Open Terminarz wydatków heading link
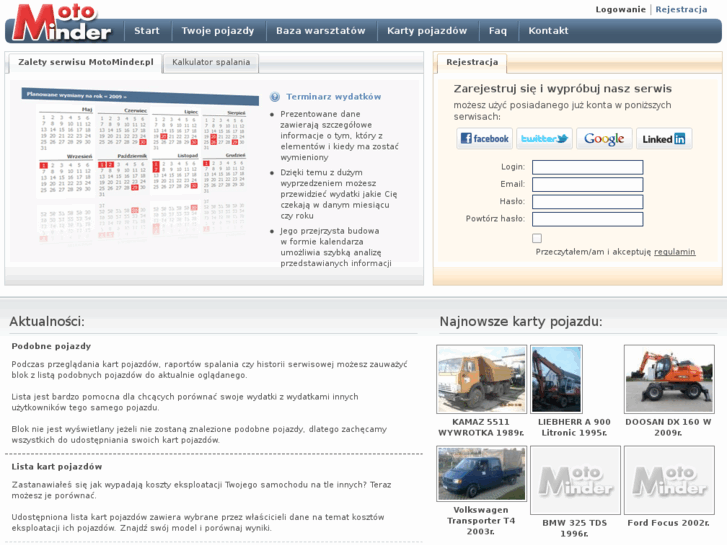This screenshot has width=727, height=545. click(x=333, y=96)
